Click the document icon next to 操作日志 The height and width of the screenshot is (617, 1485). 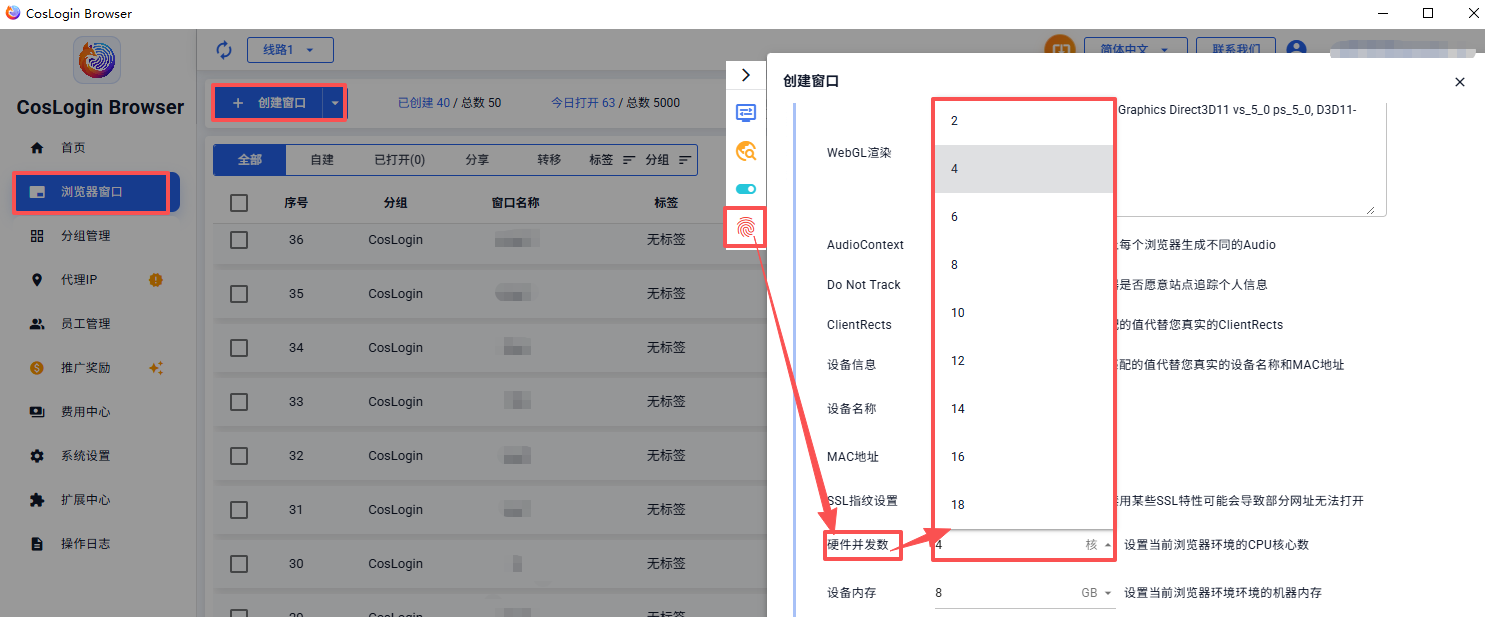tap(37, 544)
